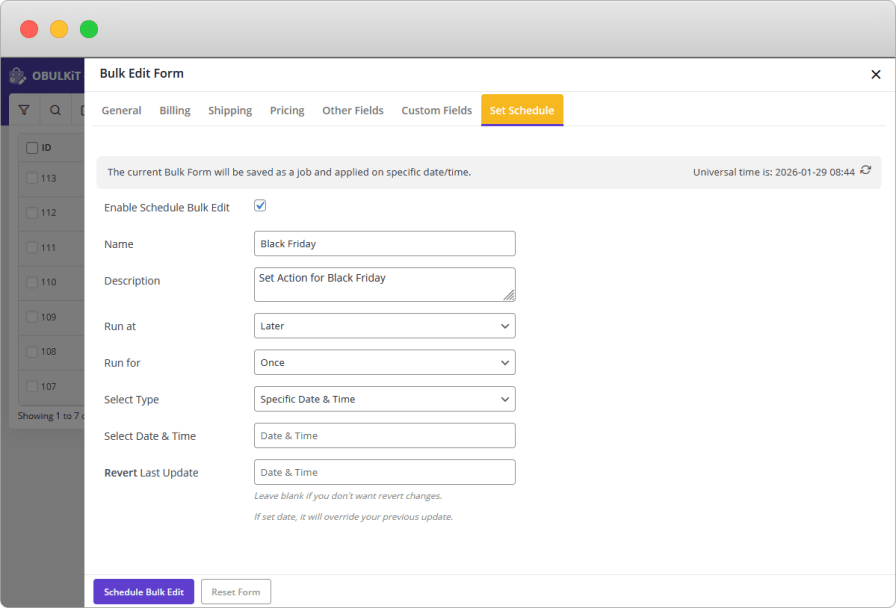Toggle the select-all ID checkbox
Image resolution: width=896 pixels, height=608 pixels.
pos(32,148)
